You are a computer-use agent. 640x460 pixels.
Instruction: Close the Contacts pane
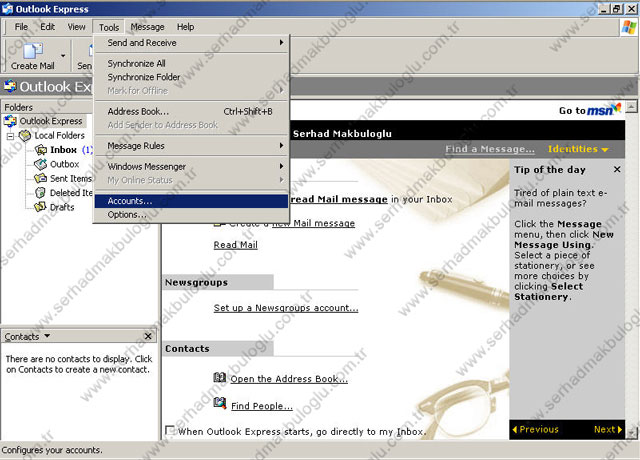coord(148,336)
